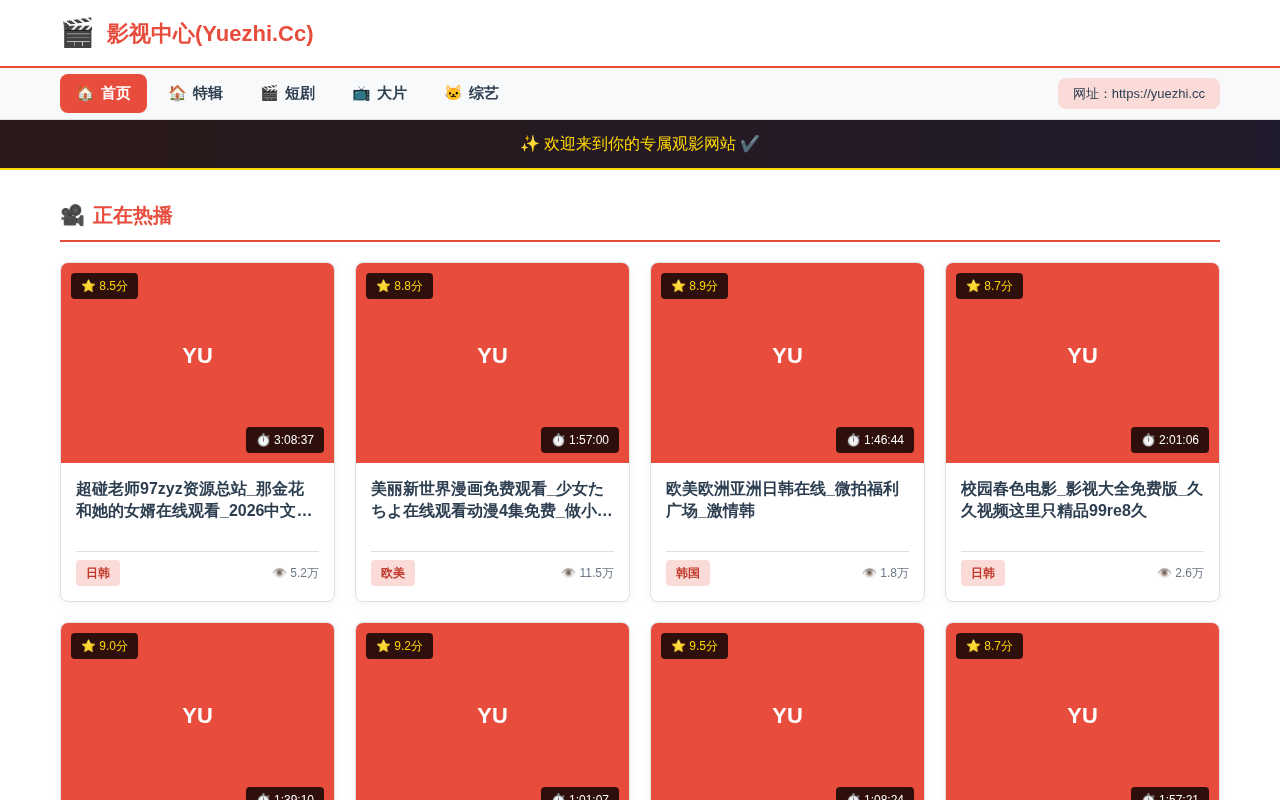Click the 网址：https://yuezhi.cc address badge

[x=1139, y=93]
